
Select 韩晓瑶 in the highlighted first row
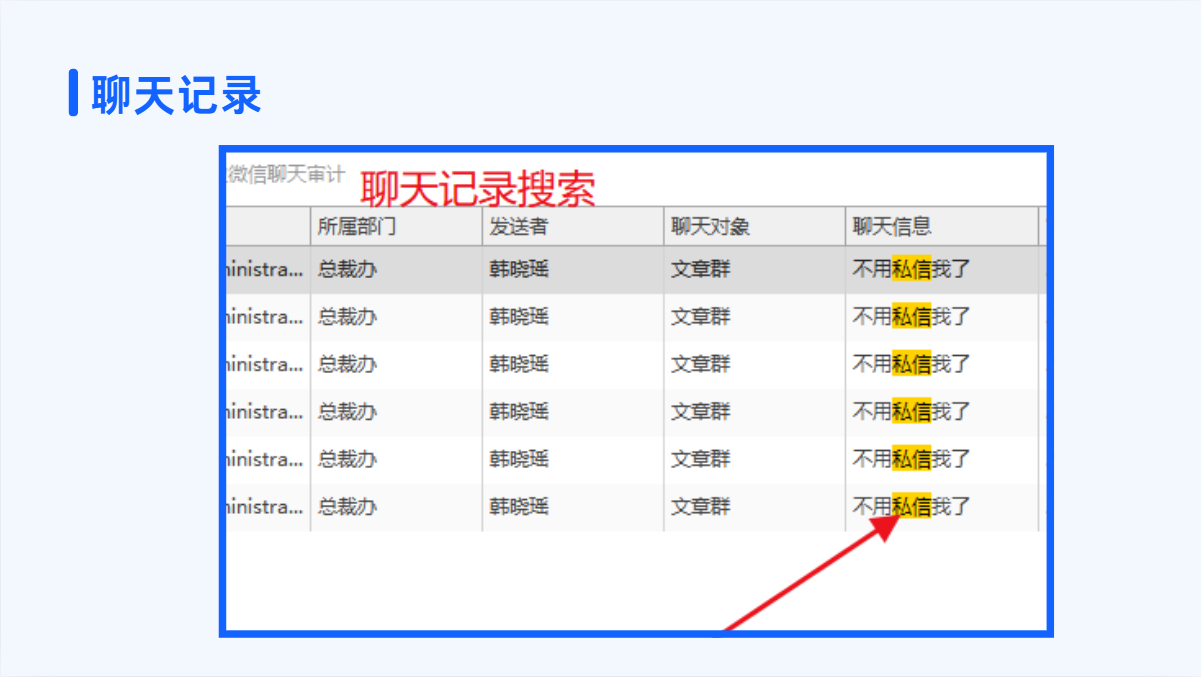click(518, 269)
